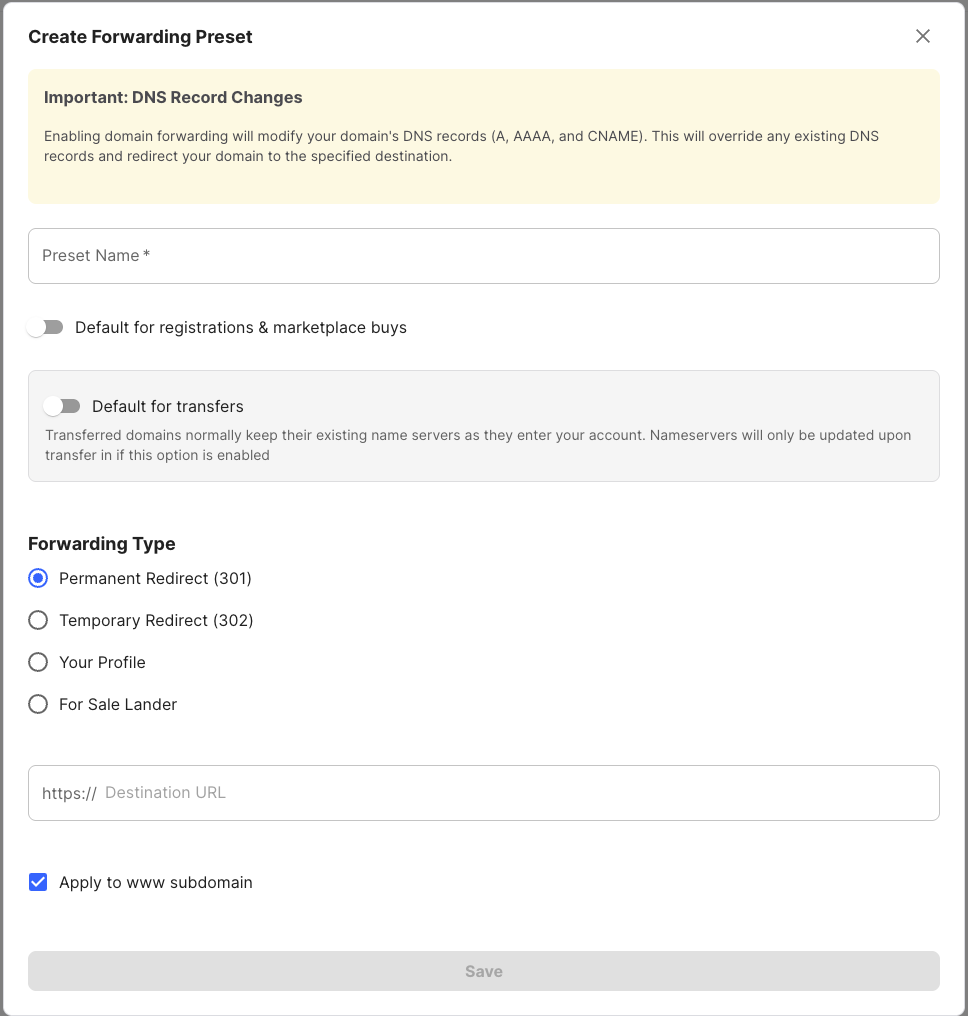The image size is (968, 1016).
Task: Click the 'Default for registrations & marketplace buys' label
Action: click(x=240, y=328)
